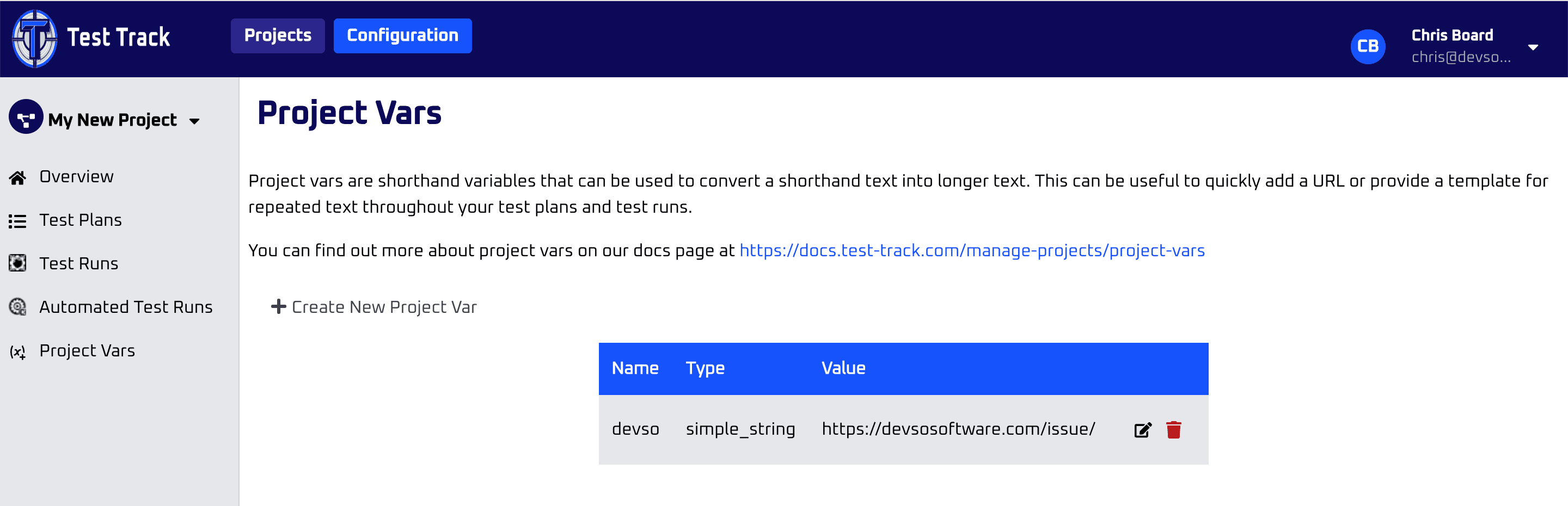Select the Test Runs sidebar icon
Viewport: 1568px width, 506px height.
pos(17,263)
